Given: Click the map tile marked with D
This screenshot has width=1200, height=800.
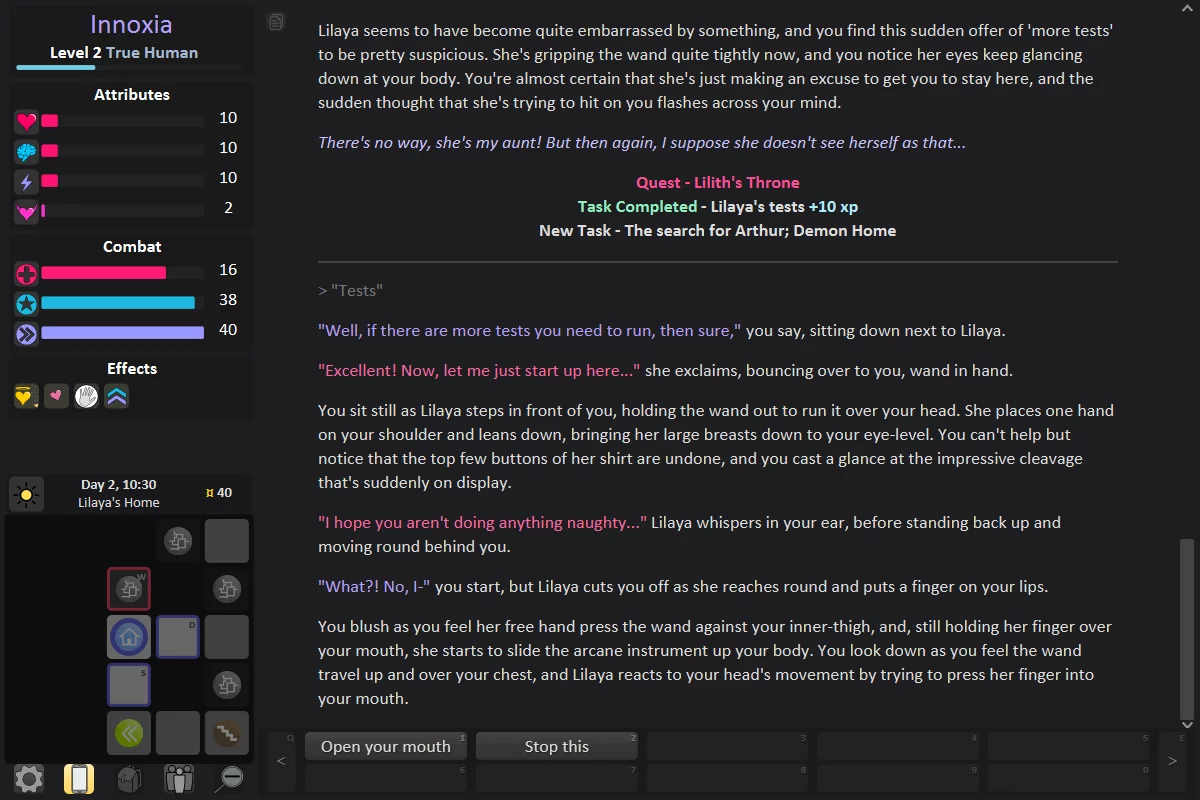Looking at the screenshot, I should (178, 636).
